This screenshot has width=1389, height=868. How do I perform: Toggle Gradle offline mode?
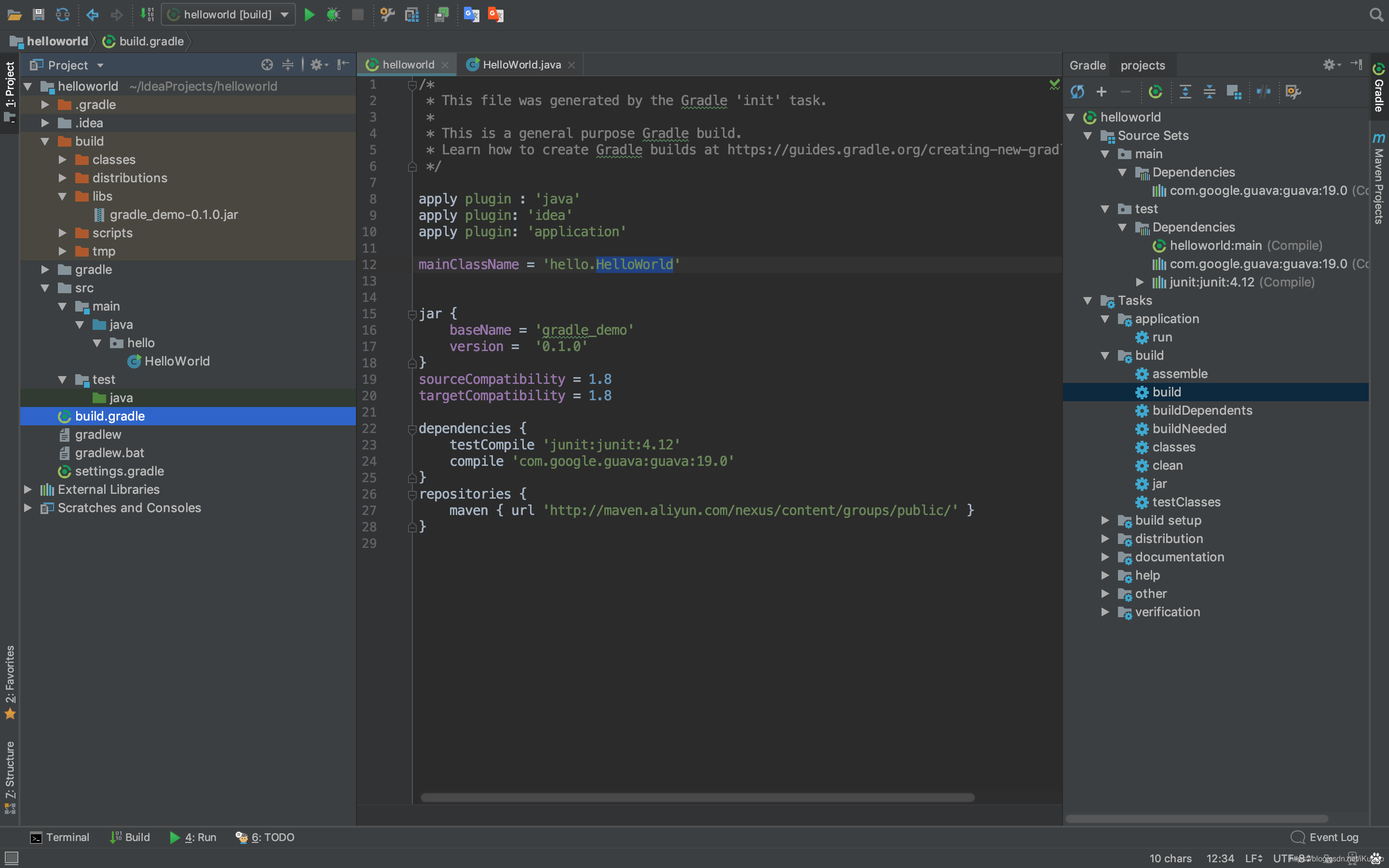(x=1263, y=92)
